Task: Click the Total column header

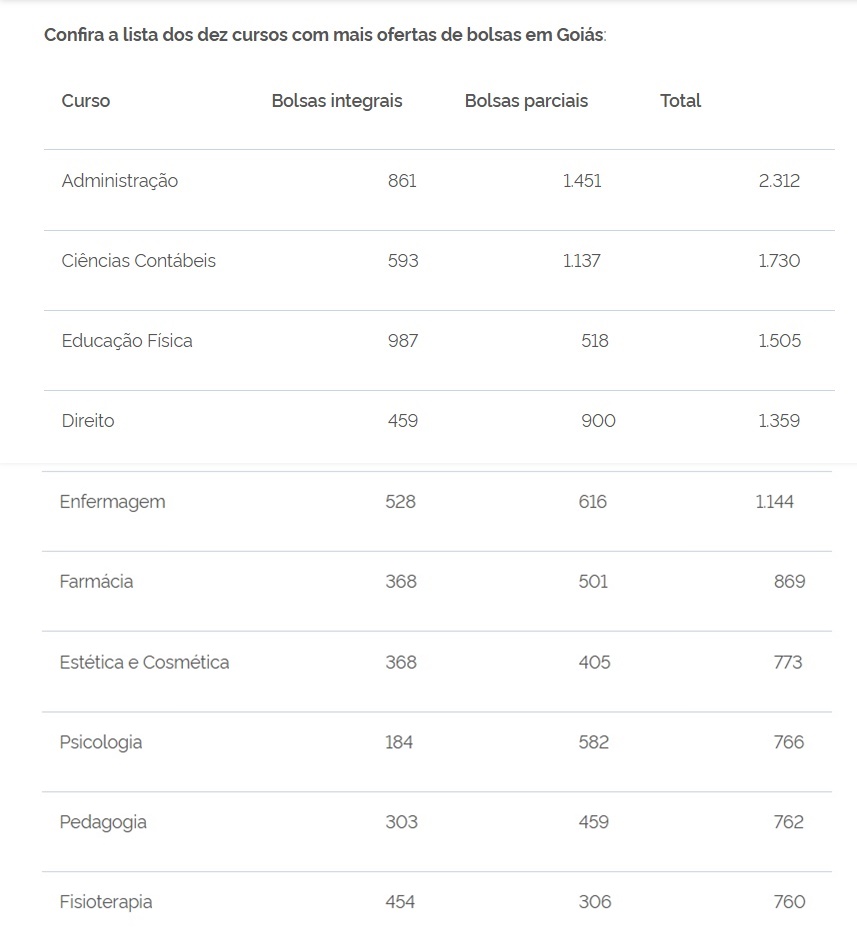Action: point(680,101)
